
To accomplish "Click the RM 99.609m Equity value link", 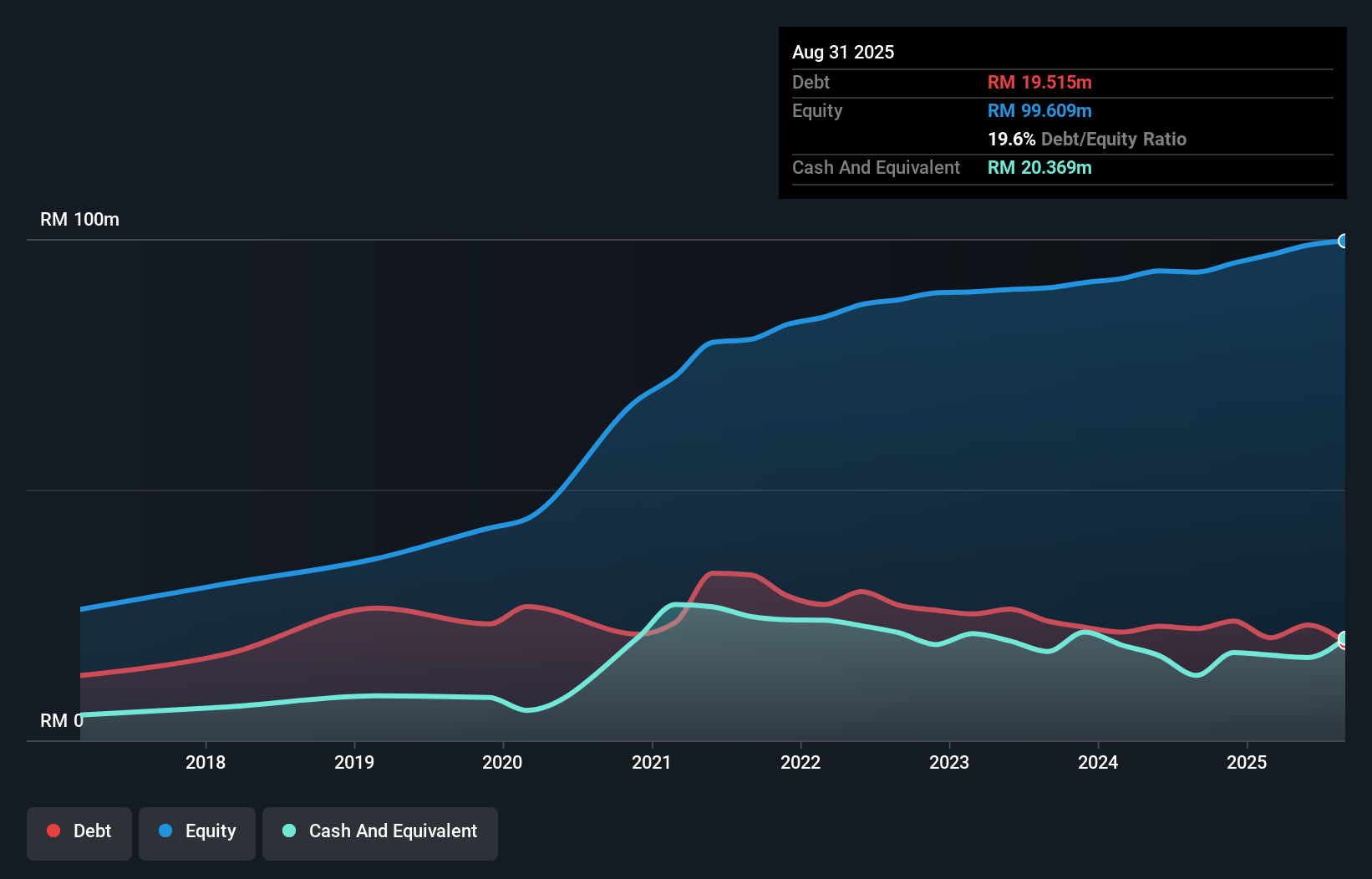I will click(x=1039, y=110).
